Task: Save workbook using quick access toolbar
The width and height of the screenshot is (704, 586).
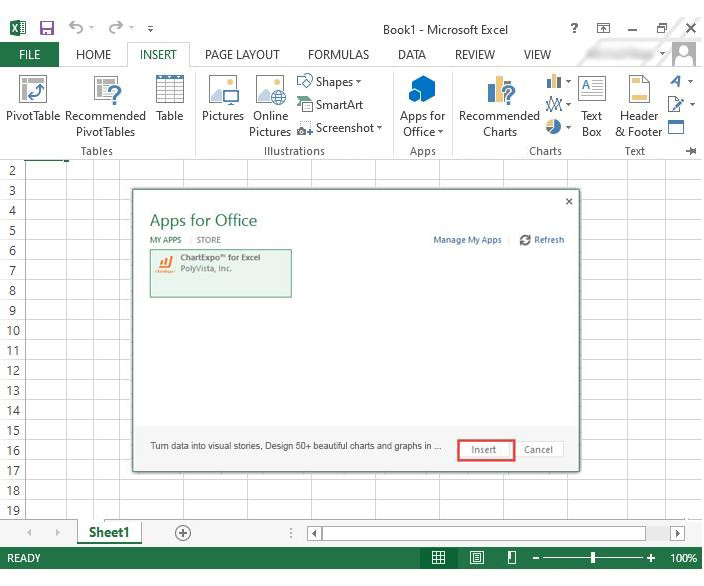Action: (x=47, y=28)
